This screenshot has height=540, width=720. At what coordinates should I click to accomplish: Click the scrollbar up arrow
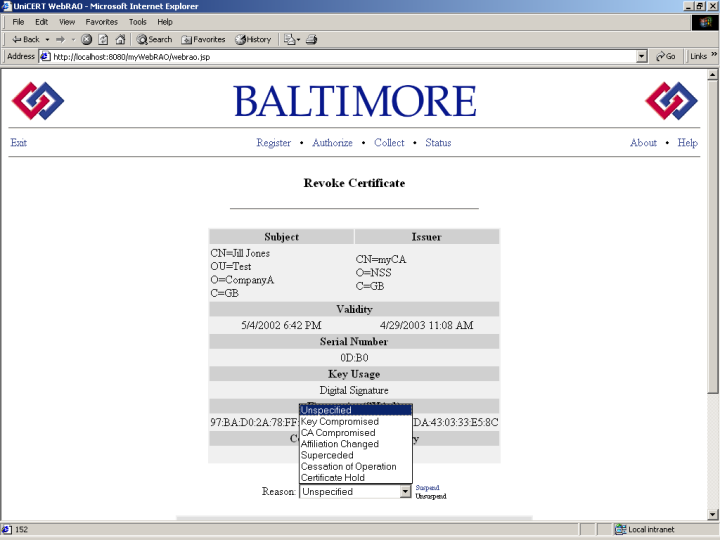[x=713, y=74]
